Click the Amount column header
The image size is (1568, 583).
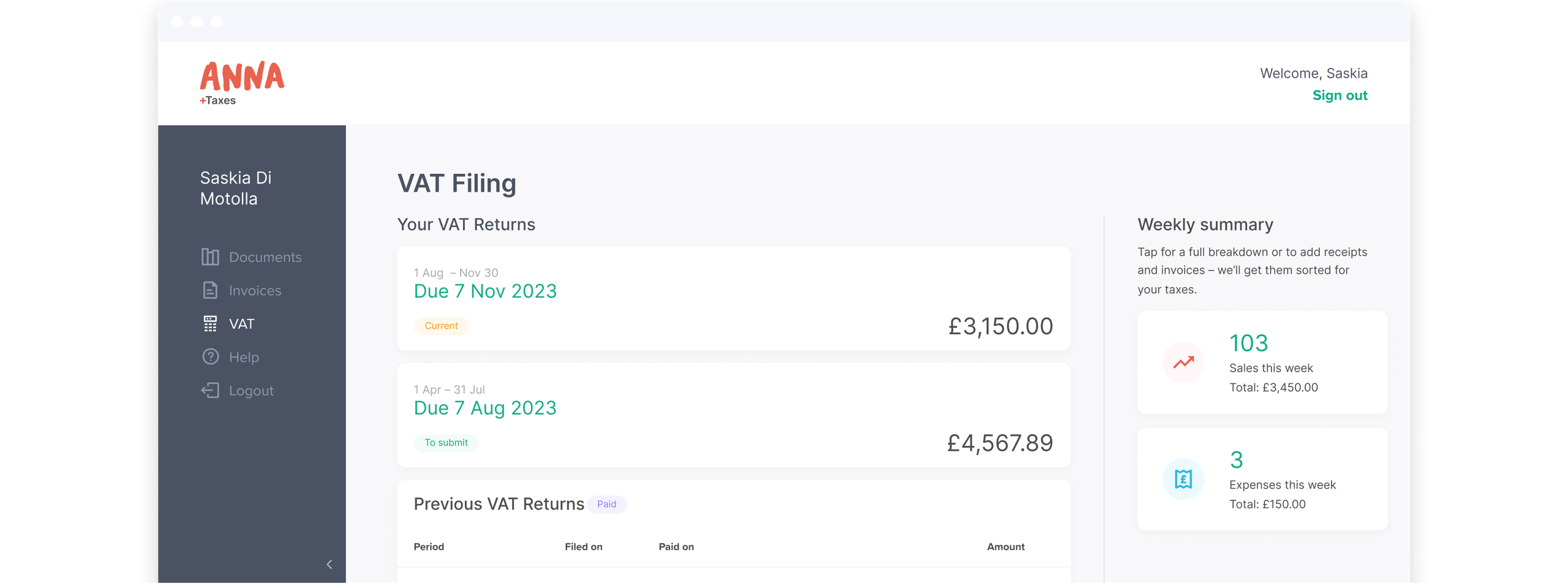[x=1005, y=546]
